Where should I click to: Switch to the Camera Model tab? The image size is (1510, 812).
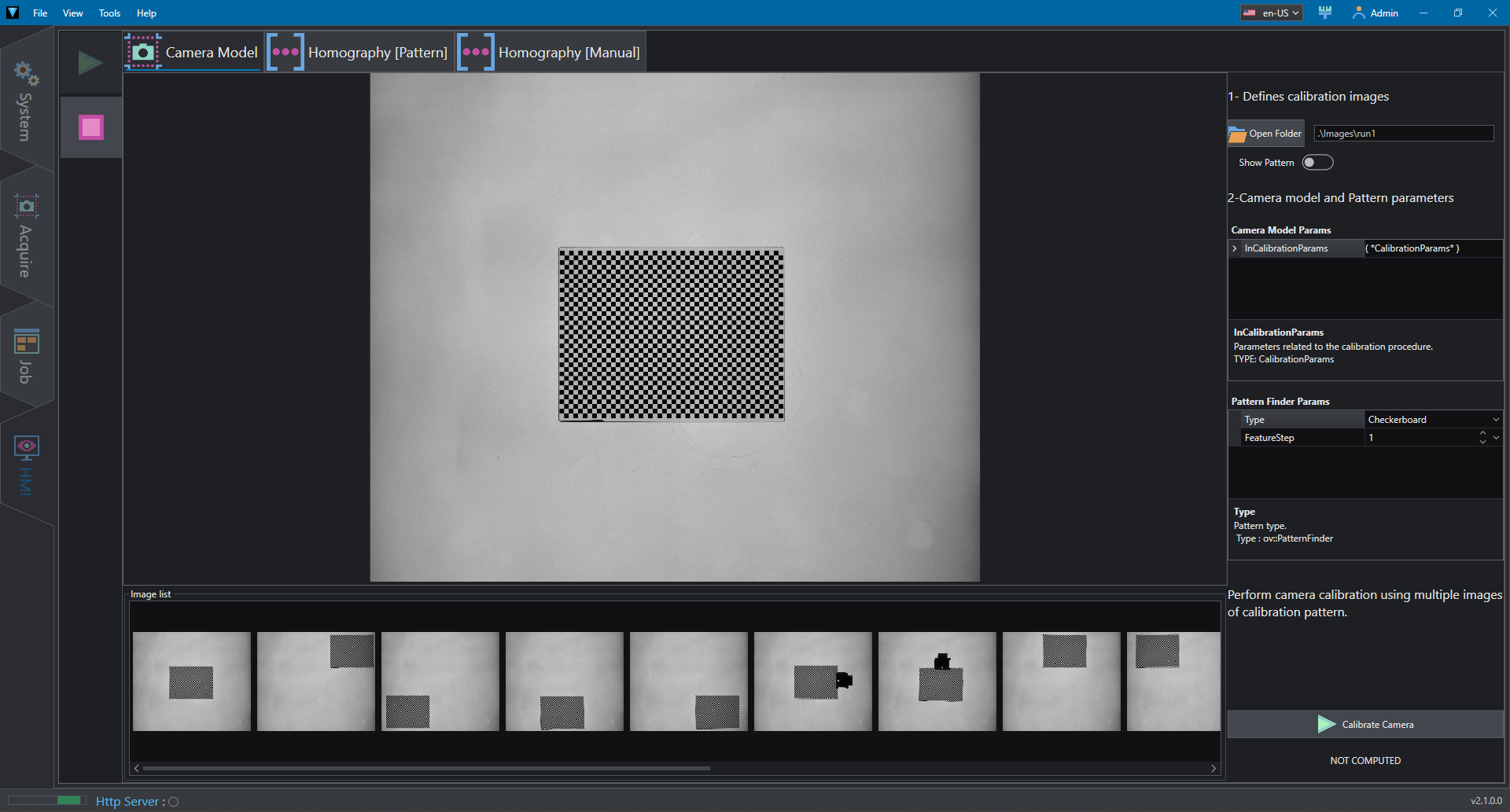click(x=193, y=52)
